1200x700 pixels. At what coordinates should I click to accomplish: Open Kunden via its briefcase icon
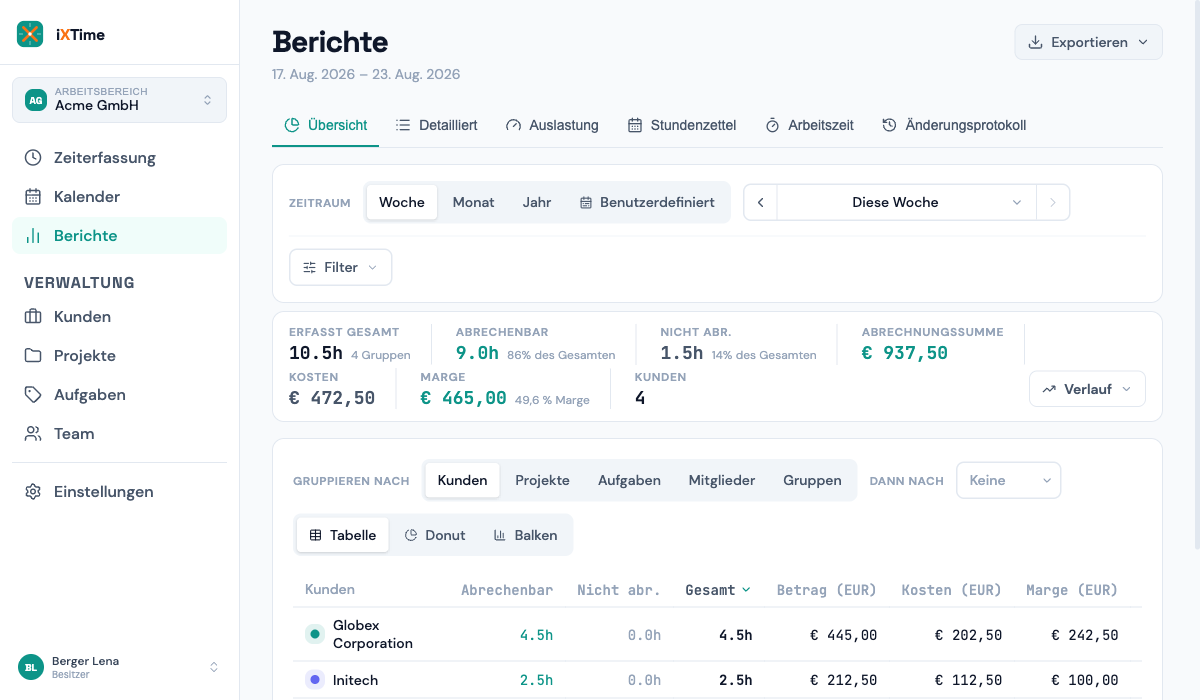(x=33, y=316)
